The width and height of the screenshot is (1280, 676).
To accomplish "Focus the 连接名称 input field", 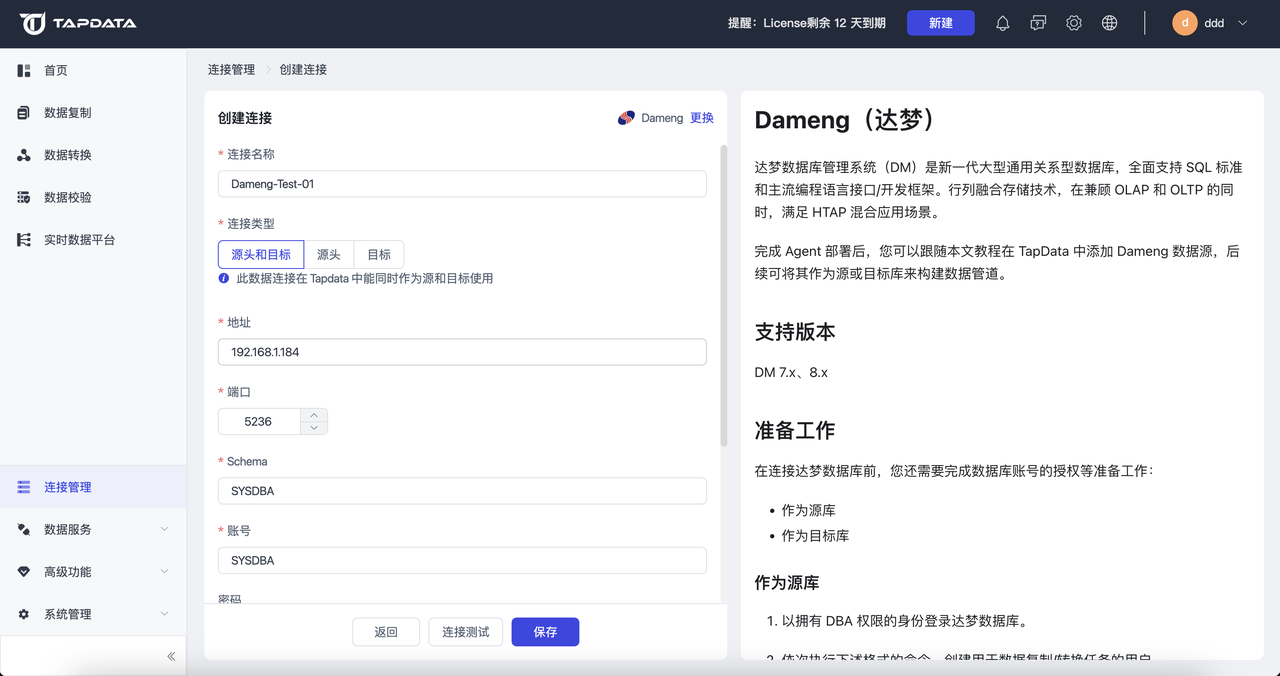I will pos(462,184).
